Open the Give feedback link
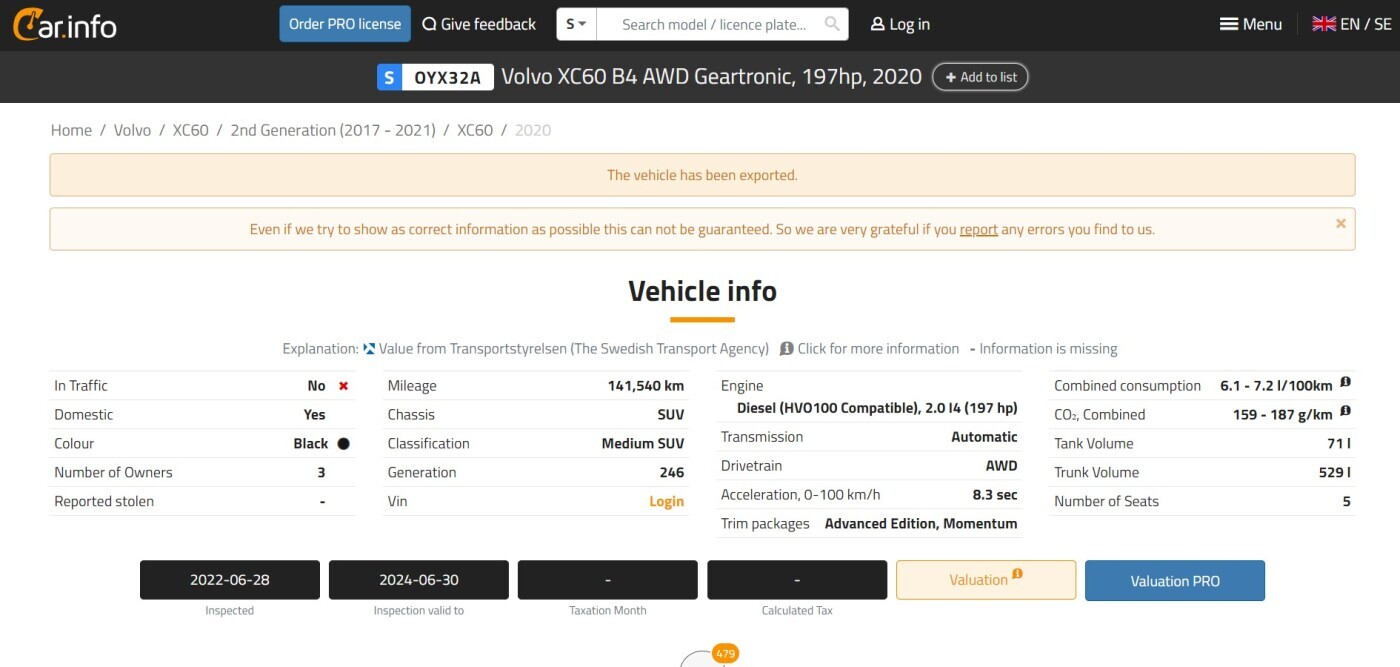 coord(479,24)
